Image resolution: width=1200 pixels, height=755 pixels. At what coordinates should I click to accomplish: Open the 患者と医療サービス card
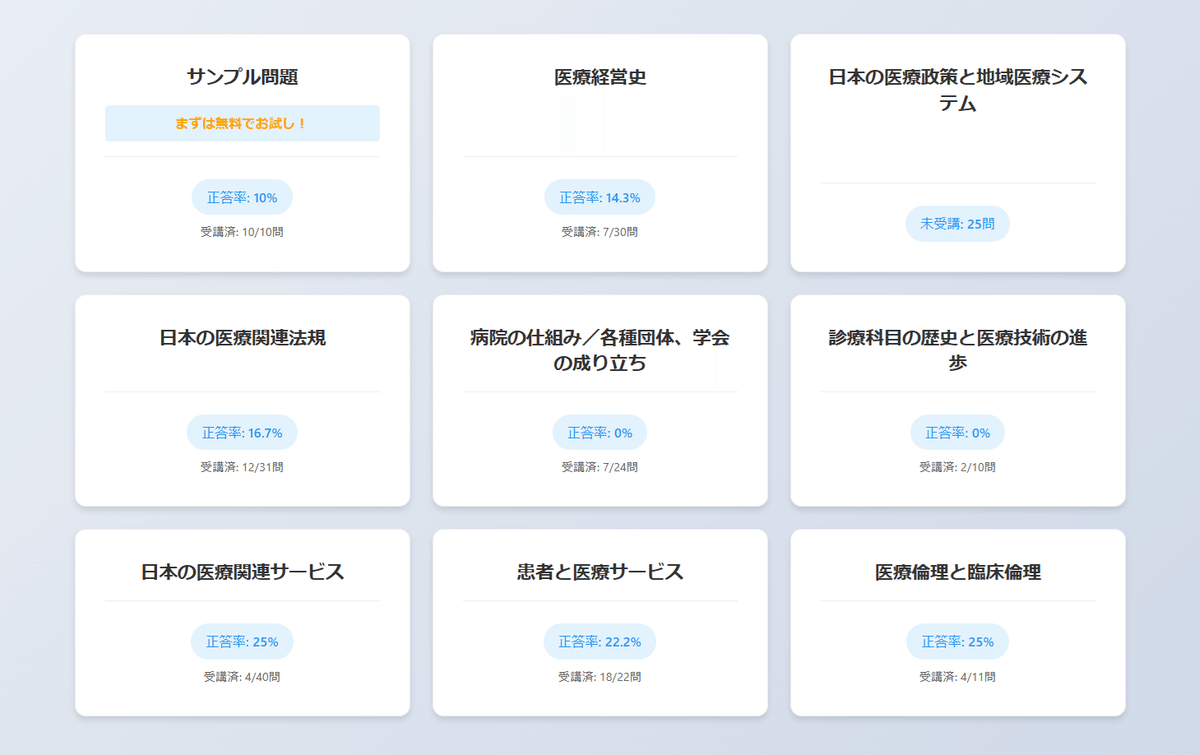[600, 623]
